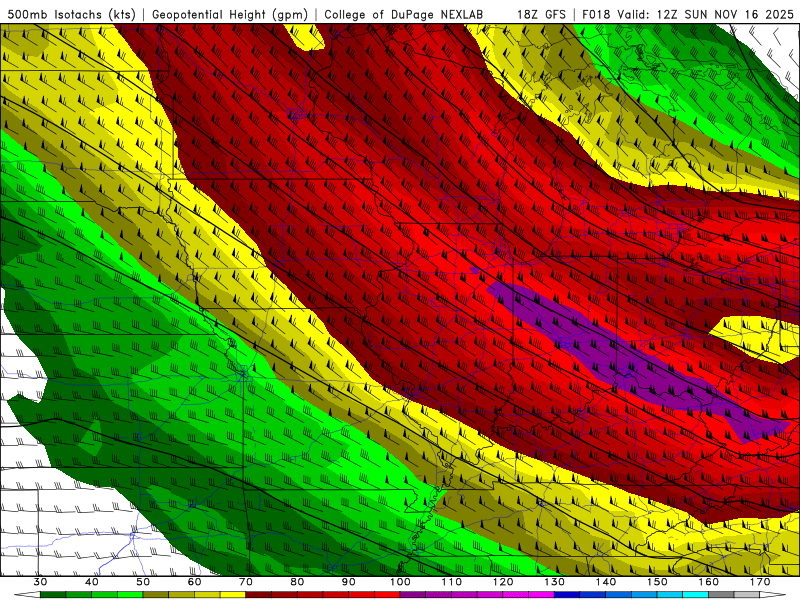This screenshot has width=800, height=600.
Task: Click the 170 kt legend label
Action: pyautogui.click(x=760, y=582)
